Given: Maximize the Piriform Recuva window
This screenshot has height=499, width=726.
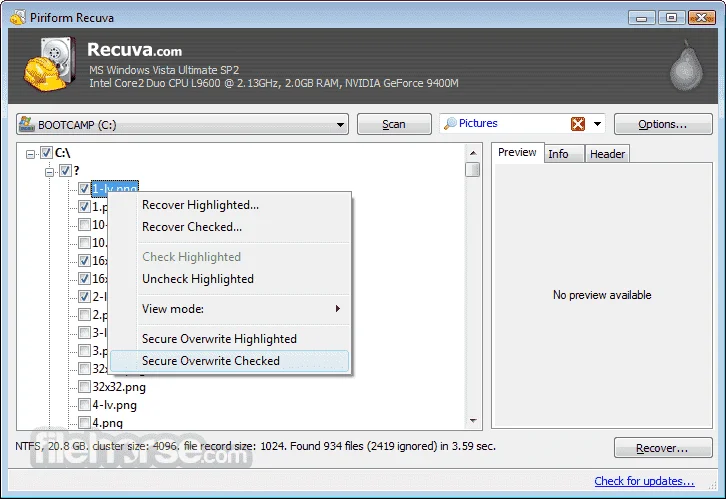Looking at the screenshot, I should 671,18.
